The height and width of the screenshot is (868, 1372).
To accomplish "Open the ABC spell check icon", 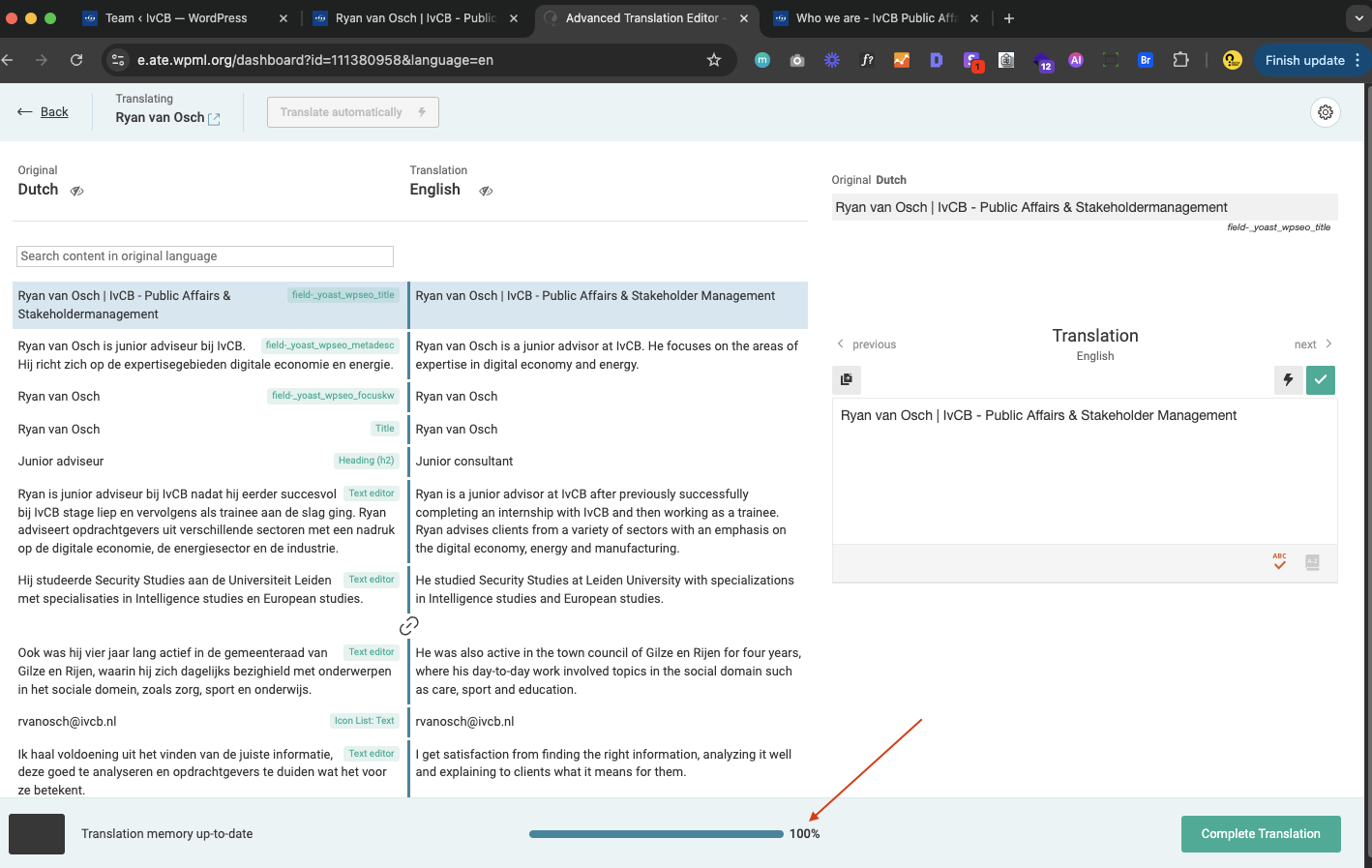I will tap(1280, 561).
